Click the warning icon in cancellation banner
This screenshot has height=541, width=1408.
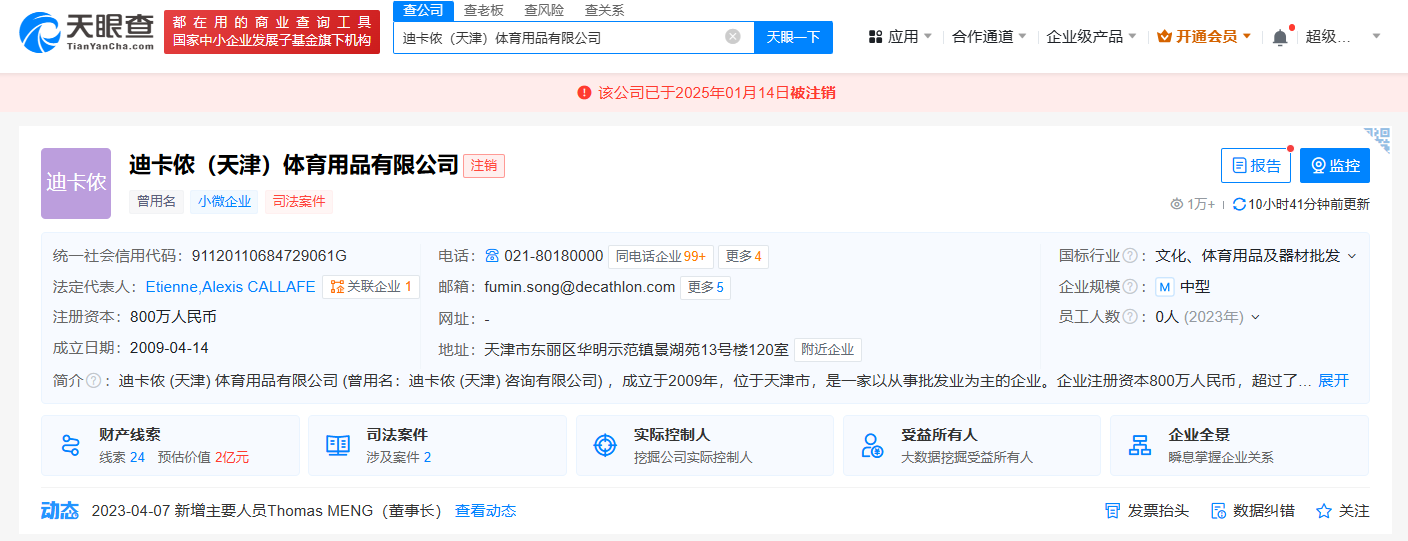584,93
